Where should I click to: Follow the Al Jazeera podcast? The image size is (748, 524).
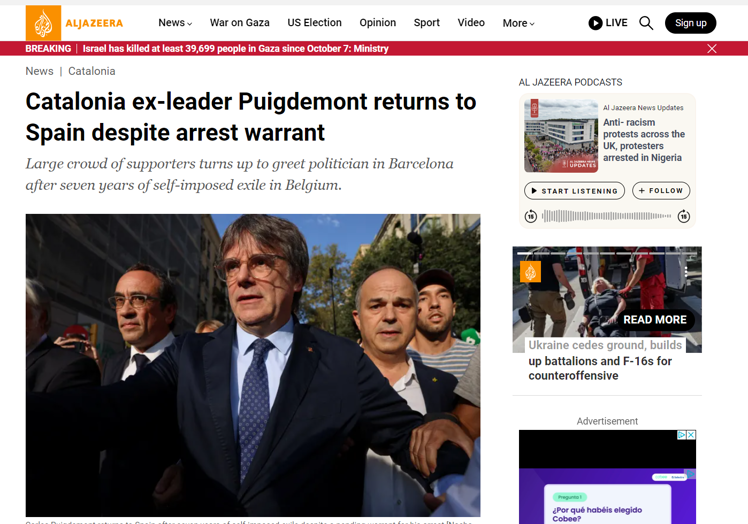pyautogui.click(x=661, y=190)
